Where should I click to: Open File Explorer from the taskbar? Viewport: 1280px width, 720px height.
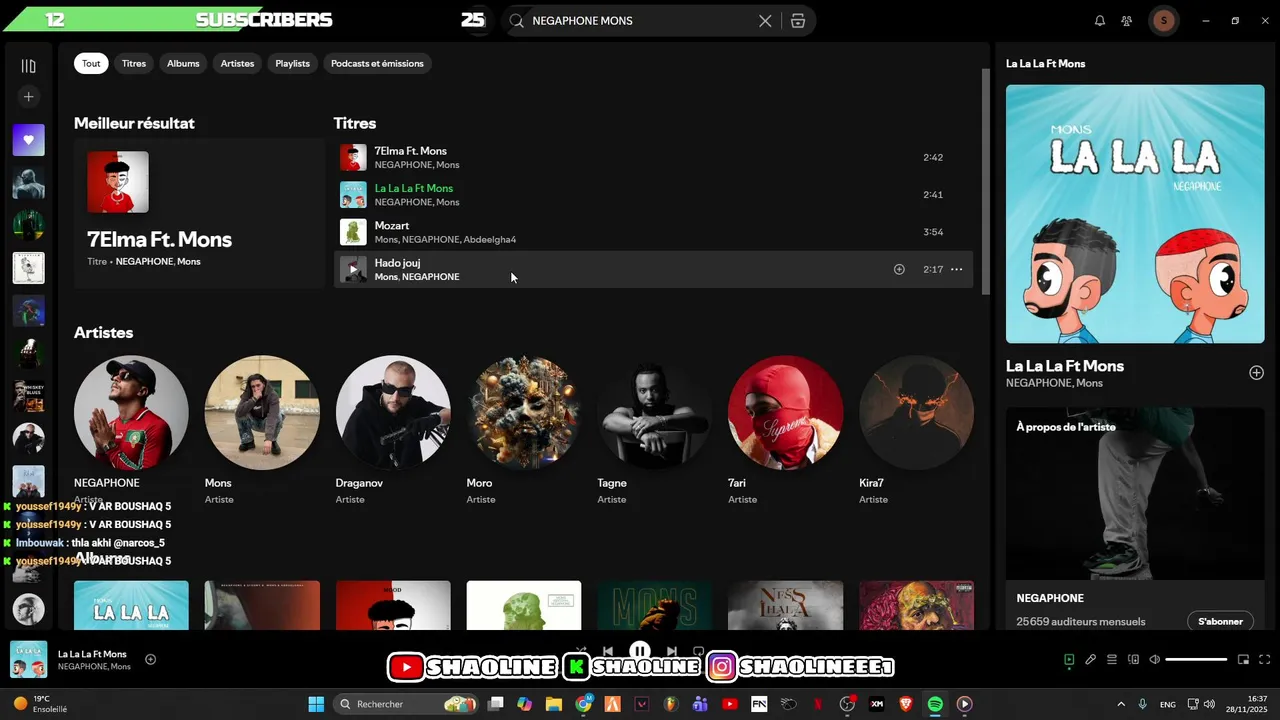(x=554, y=704)
